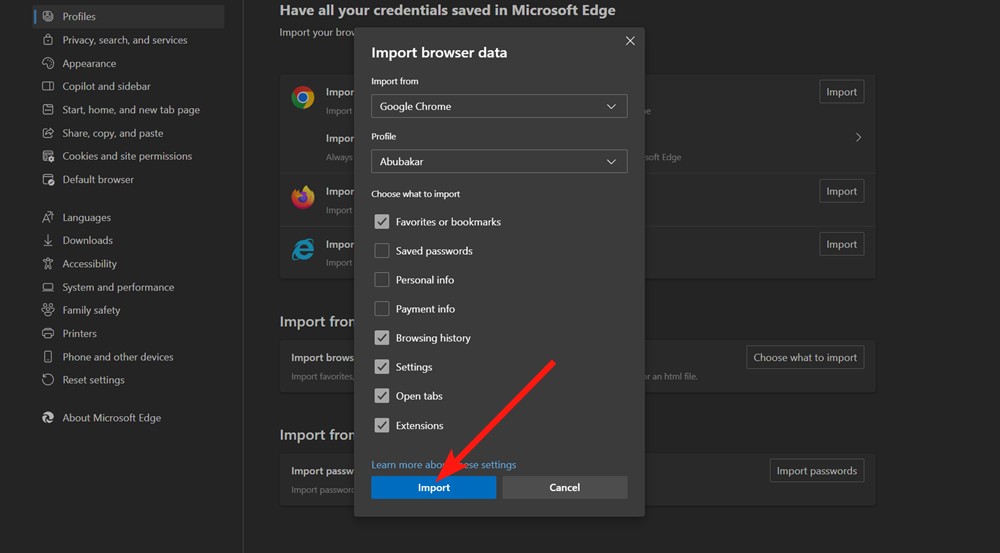Enable the Saved passwords checkbox

pyautogui.click(x=382, y=251)
